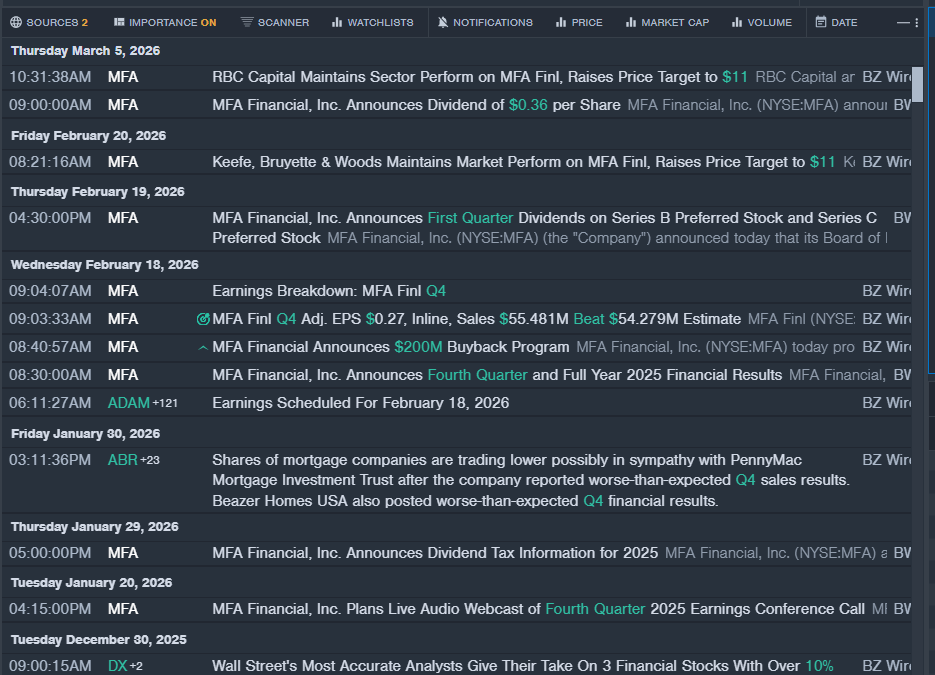Open the Scanner filter
Image resolution: width=935 pixels, height=675 pixels.
tap(275, 22)
